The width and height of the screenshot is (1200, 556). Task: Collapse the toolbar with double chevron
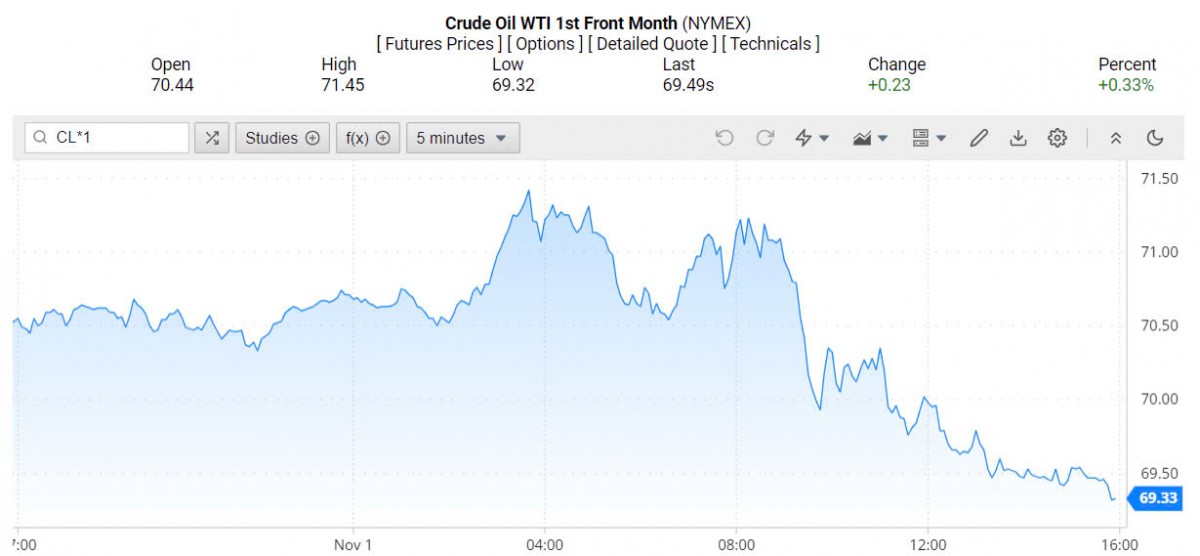pos(1116,138)
